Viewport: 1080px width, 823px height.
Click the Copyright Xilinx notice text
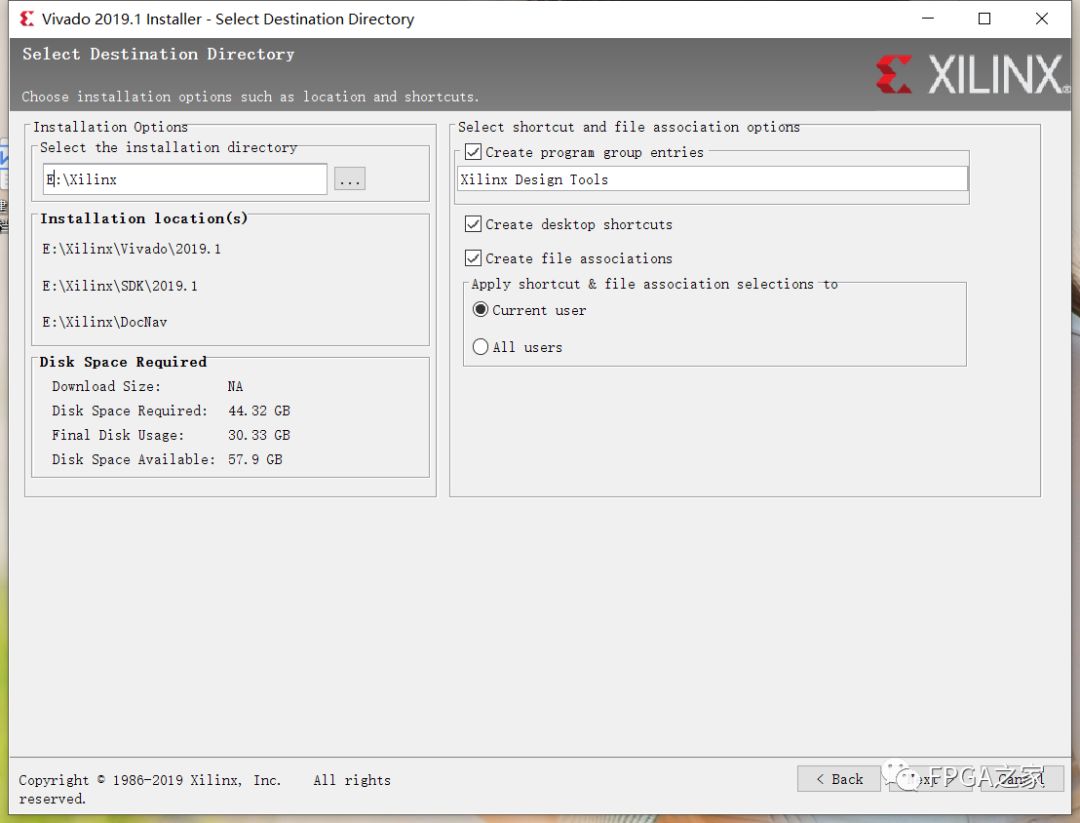pos(204,789)
